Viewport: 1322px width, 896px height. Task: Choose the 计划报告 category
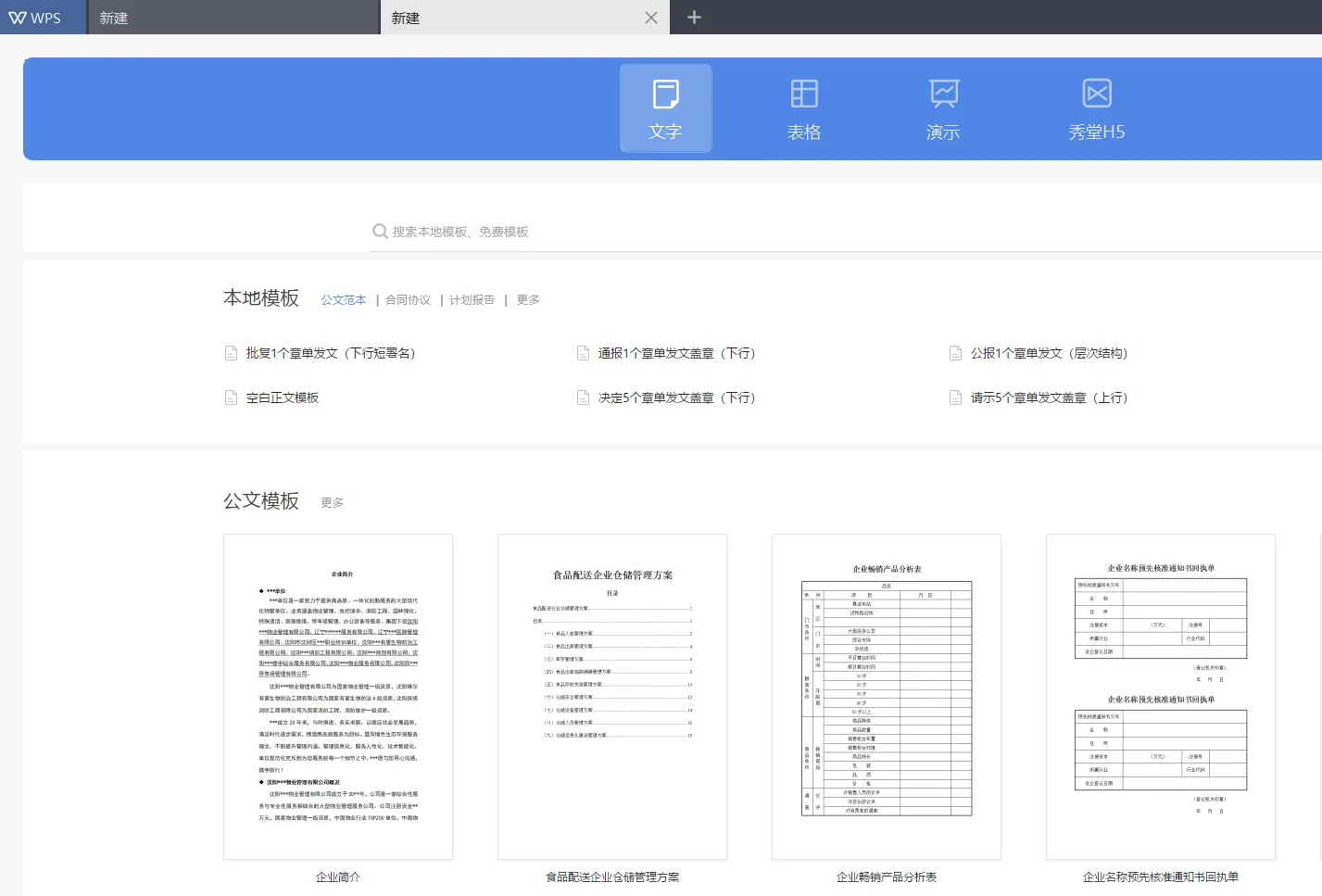click(472, 299)
